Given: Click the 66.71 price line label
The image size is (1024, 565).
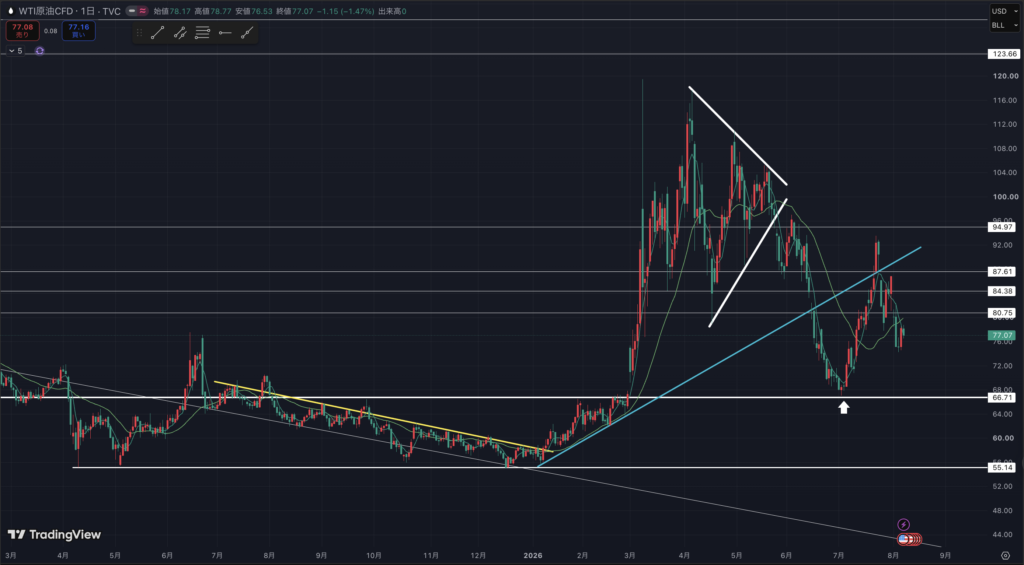Looking at the screenshot, I should pos(1002,398).
